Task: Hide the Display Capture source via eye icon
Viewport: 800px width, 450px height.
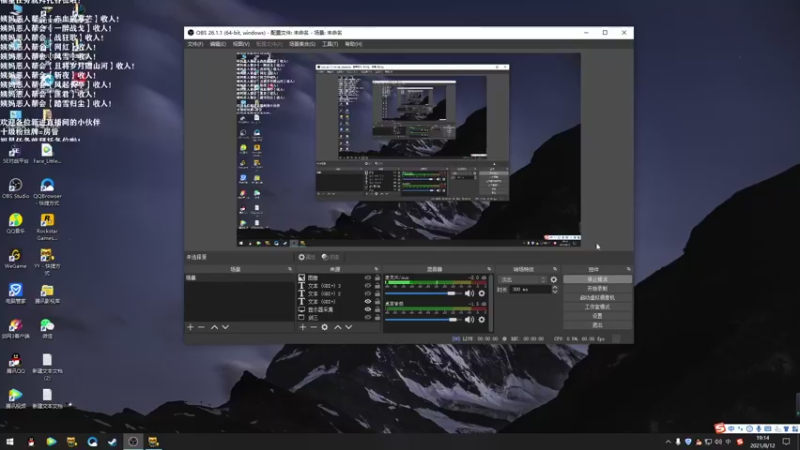Action: click(367, 310)
